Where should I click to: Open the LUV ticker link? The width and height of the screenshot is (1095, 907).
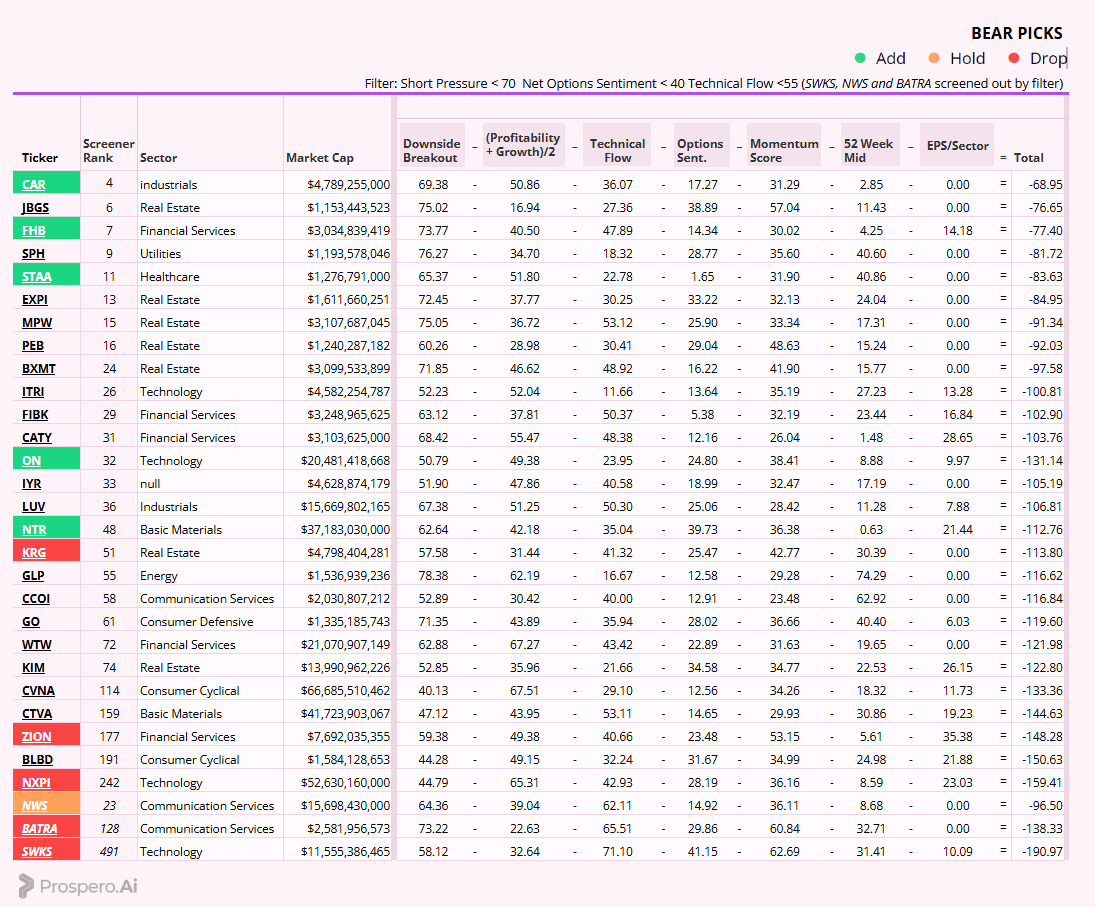click(34, 507)
